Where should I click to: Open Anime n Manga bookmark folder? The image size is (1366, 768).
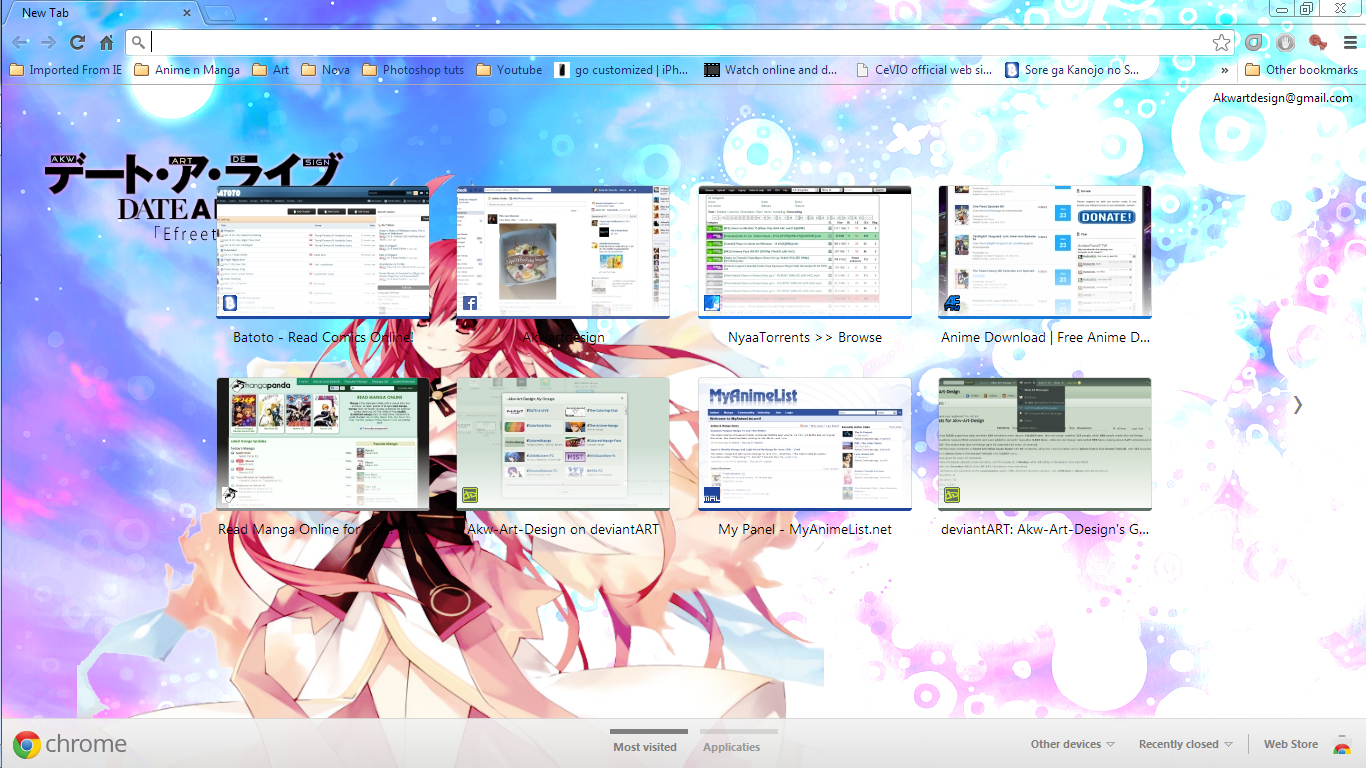(187, 70)
